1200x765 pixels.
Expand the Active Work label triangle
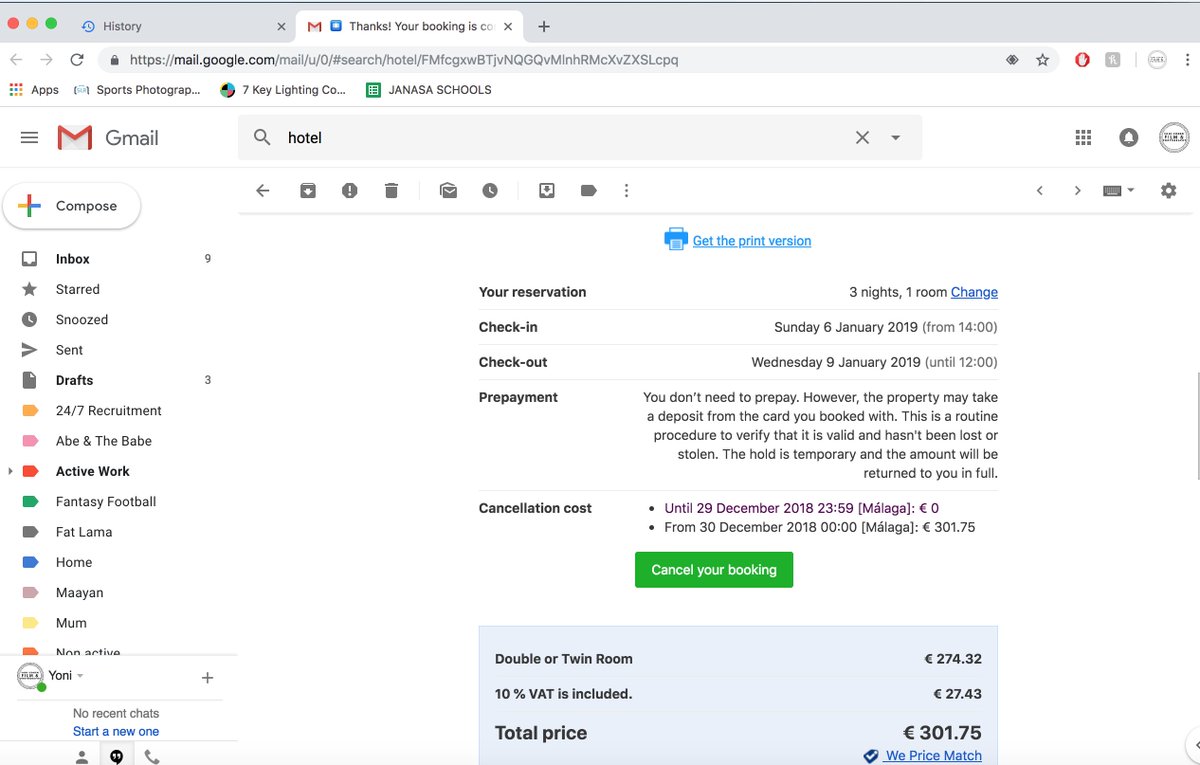(x=10, y=471)
